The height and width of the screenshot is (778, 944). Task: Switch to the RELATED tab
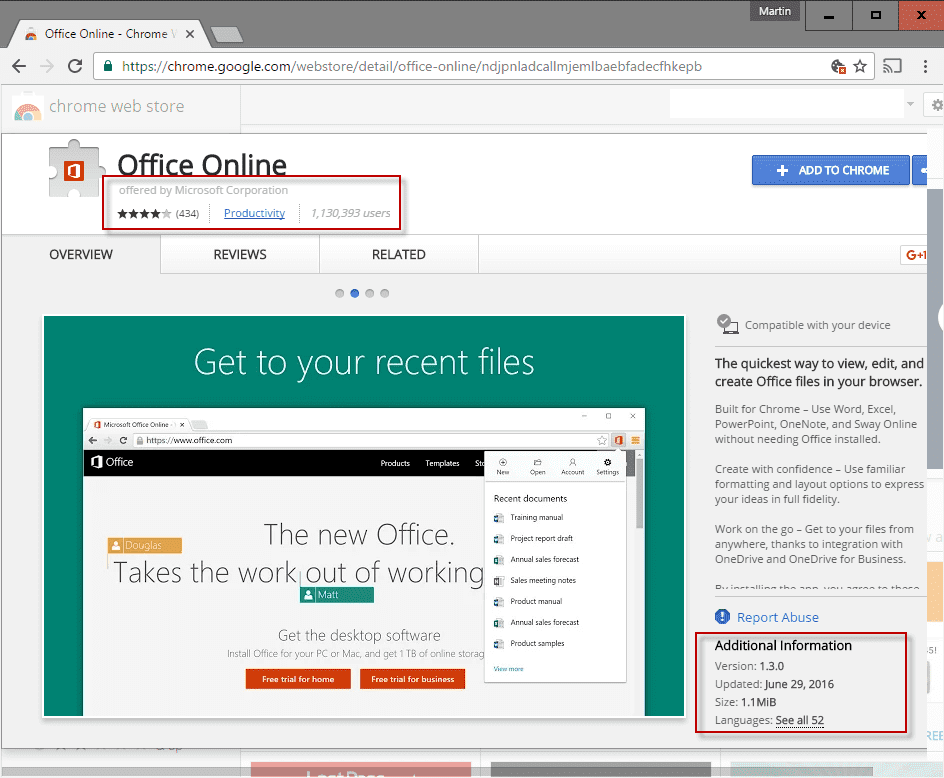coord(399,255)
